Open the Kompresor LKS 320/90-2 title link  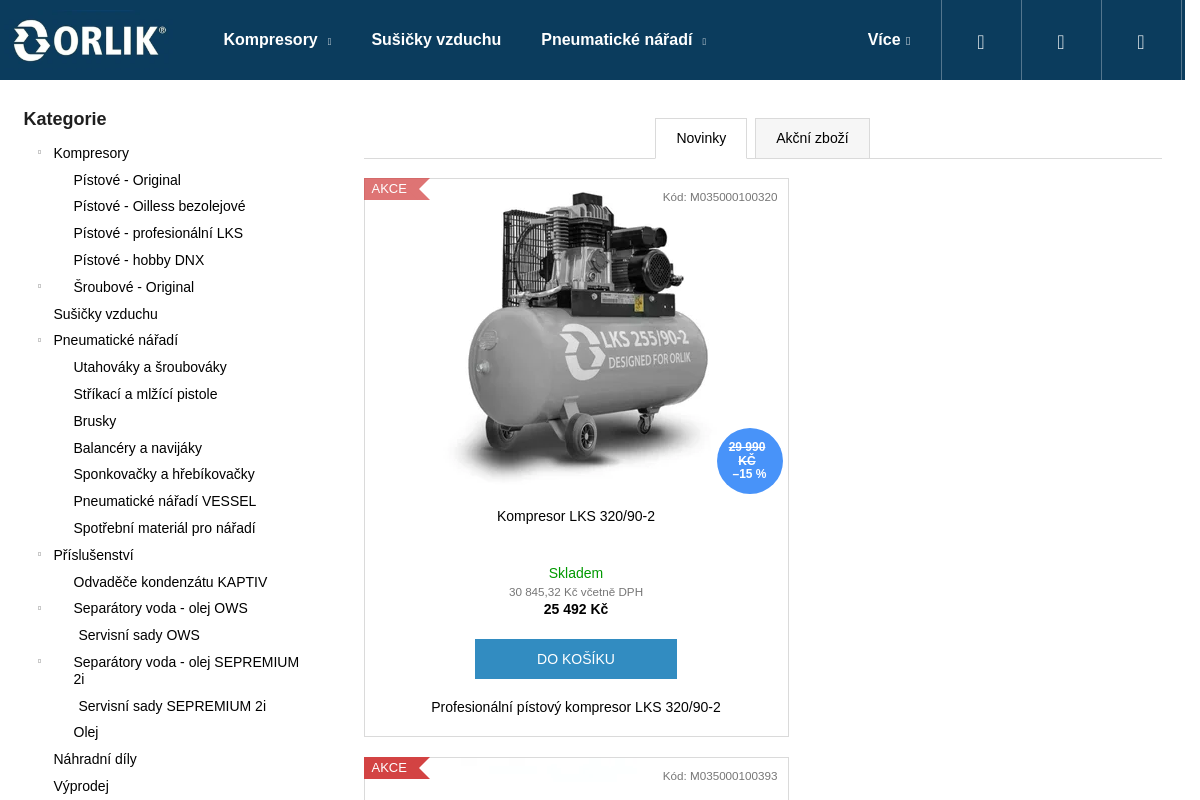coord(576,516)
